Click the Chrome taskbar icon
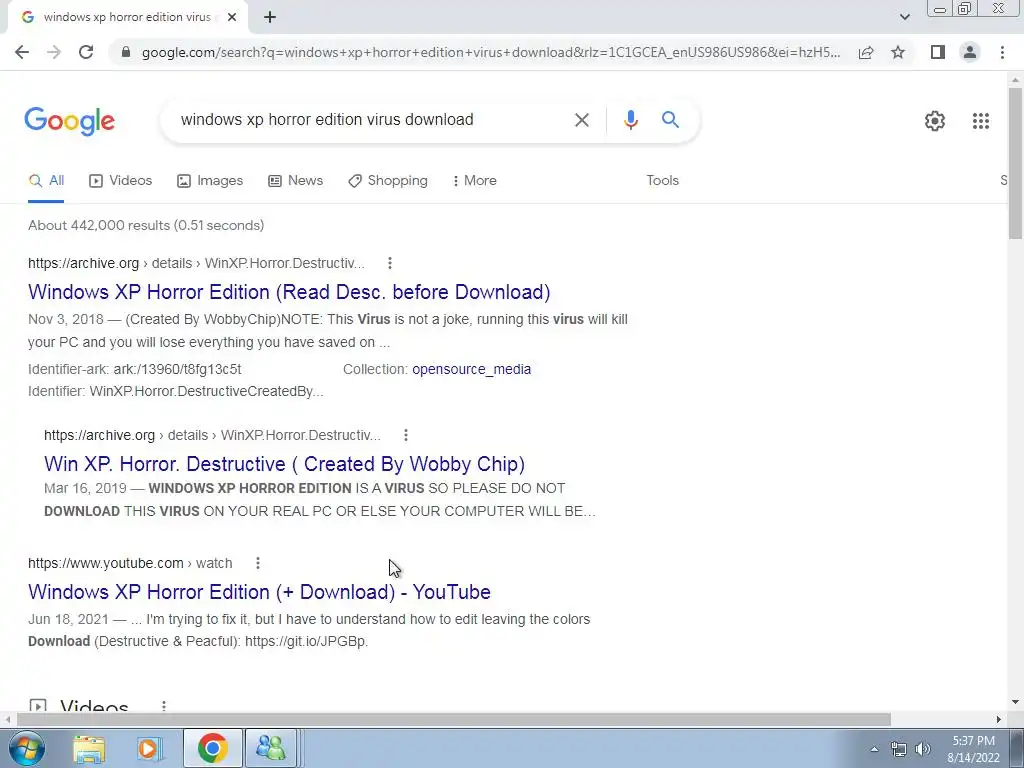The height and width of the screenshot is (768, 1024). click(212, 748)
